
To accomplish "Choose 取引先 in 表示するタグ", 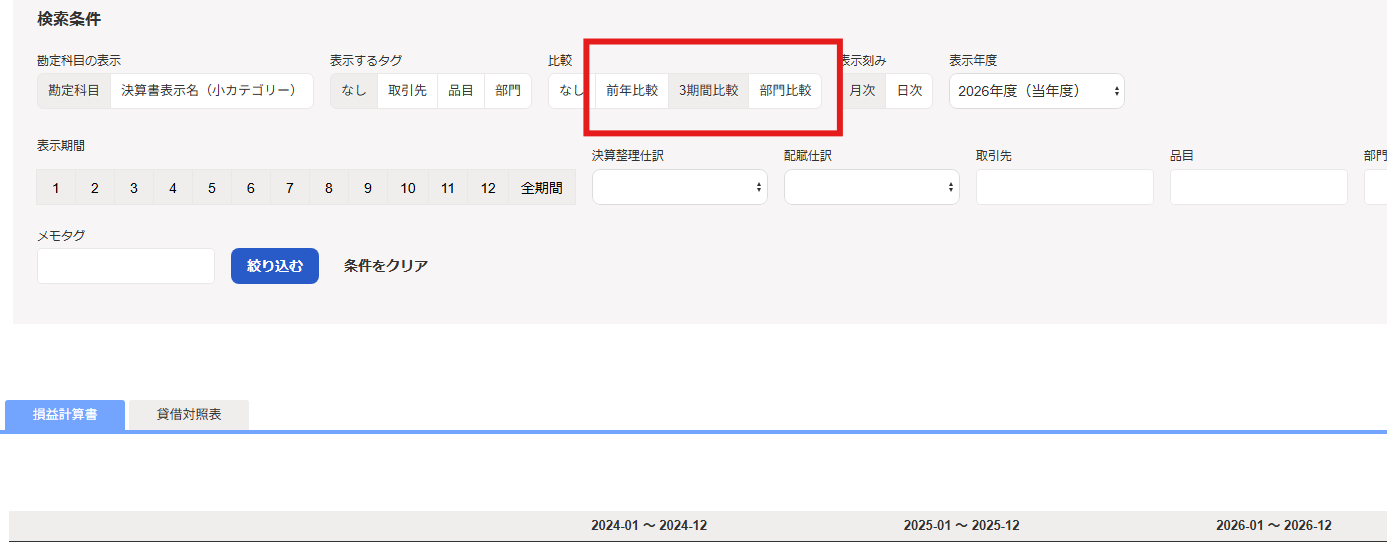I will tap(407, 91).
